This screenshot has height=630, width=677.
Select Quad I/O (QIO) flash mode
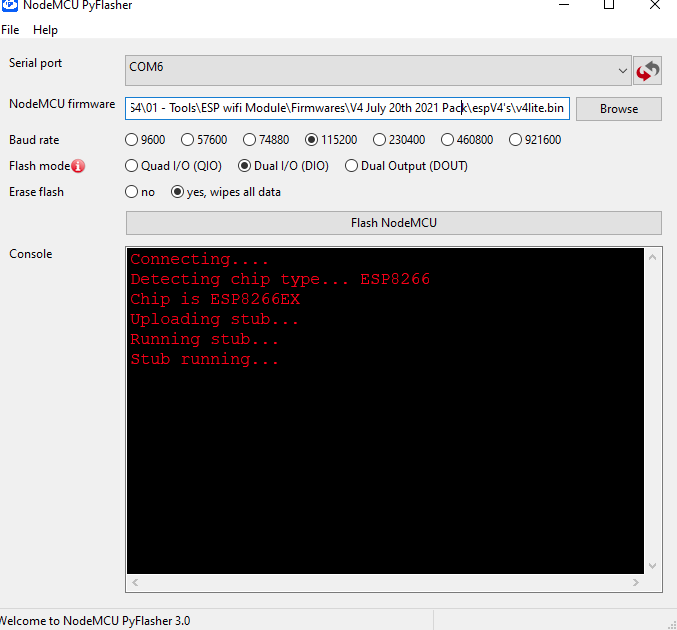(x=173, y=166)
